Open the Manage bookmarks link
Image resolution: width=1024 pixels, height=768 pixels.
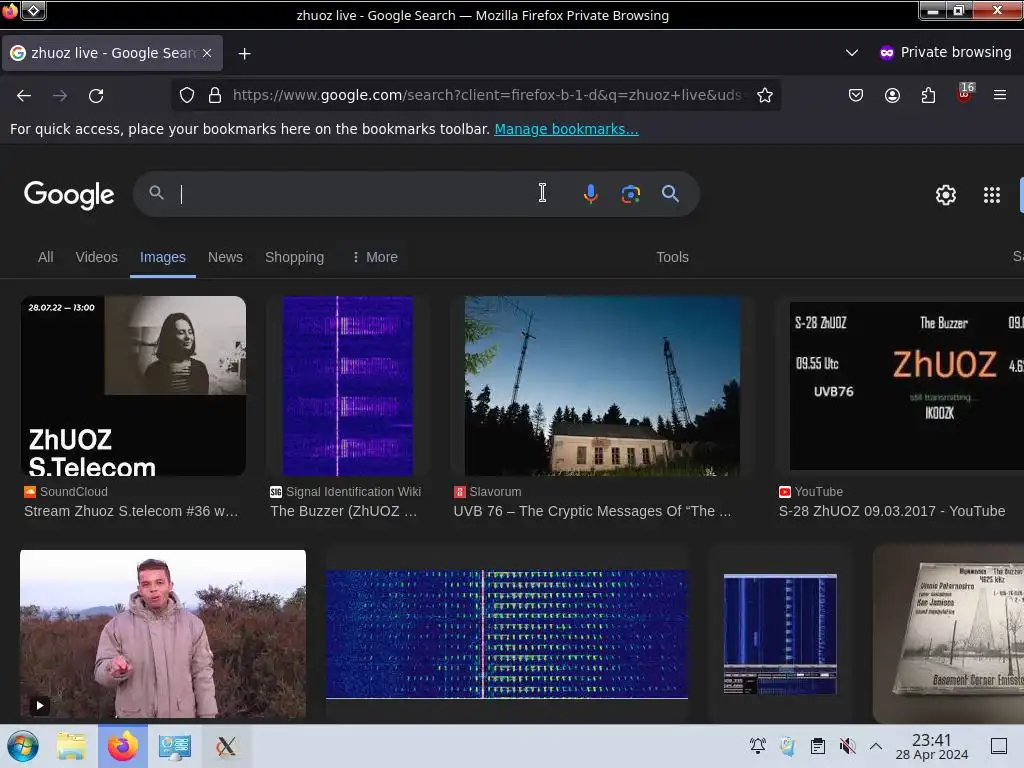[x=566, y=129]
